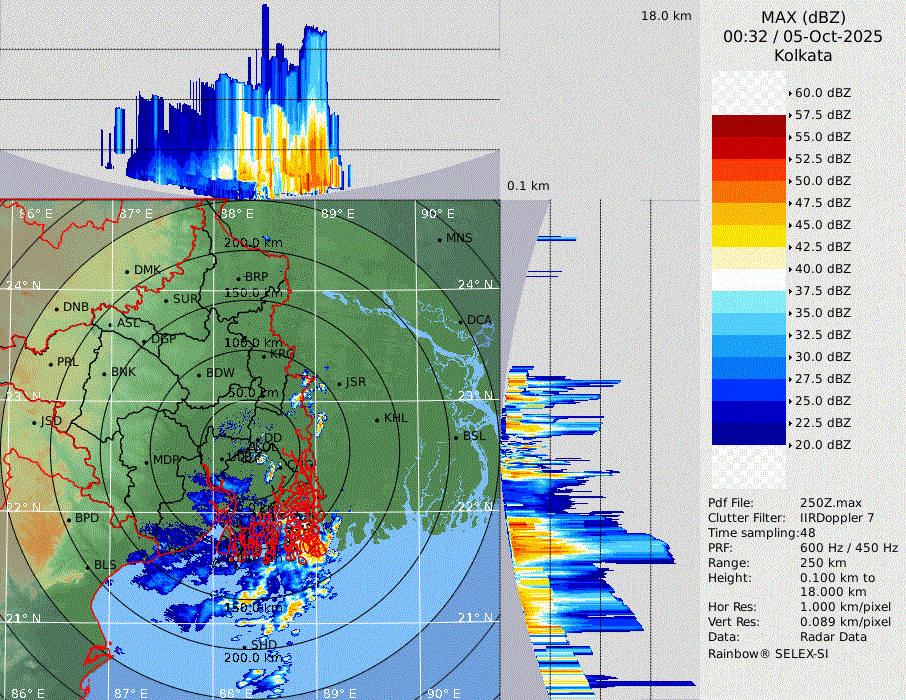This screenshot has height=700, width=906.
Task: Click the MAX (dBZ) title text
Action: click(x=803, y=17)
